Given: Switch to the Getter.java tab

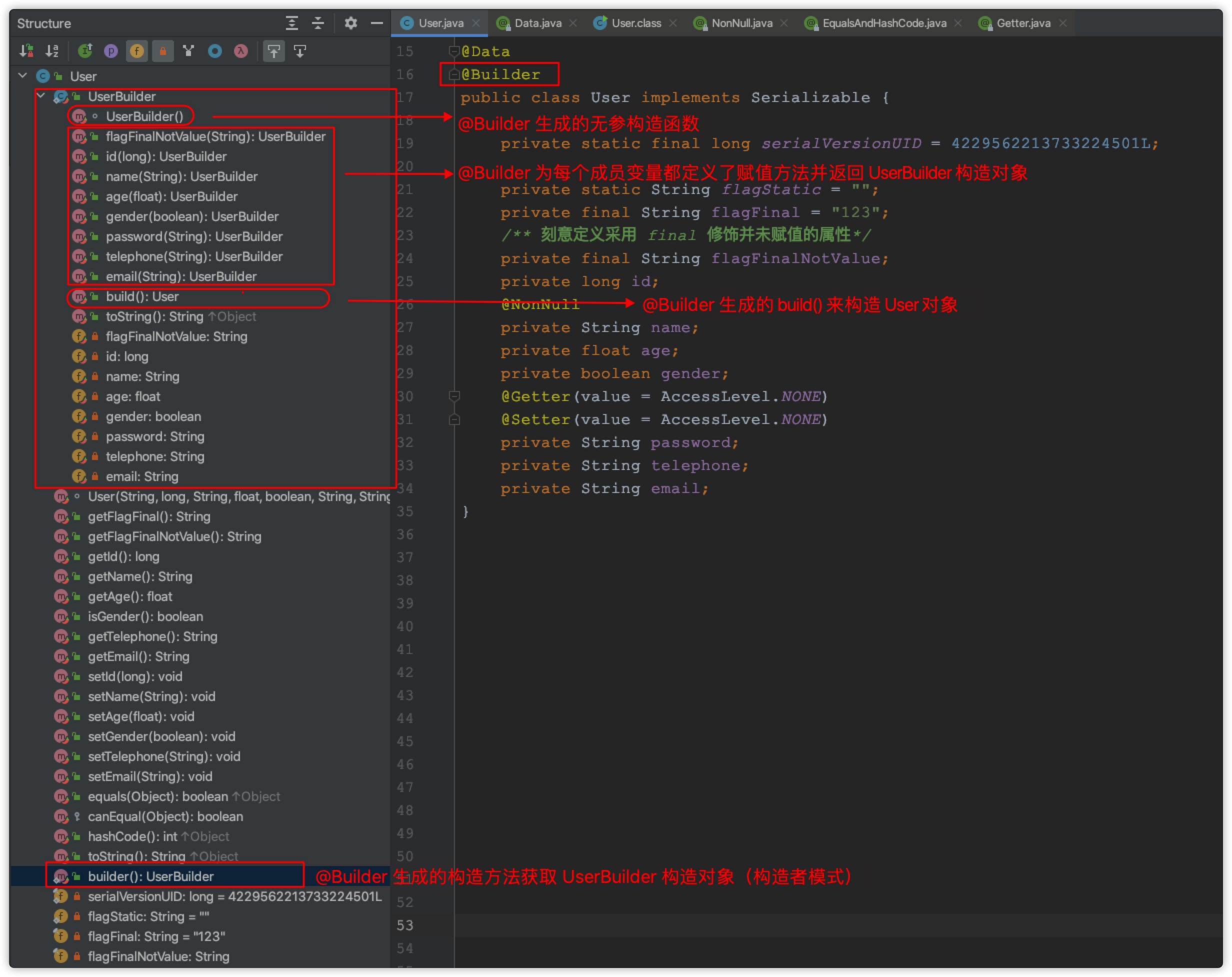Looking at the screenshot, I should click(x=1023, y=23).
